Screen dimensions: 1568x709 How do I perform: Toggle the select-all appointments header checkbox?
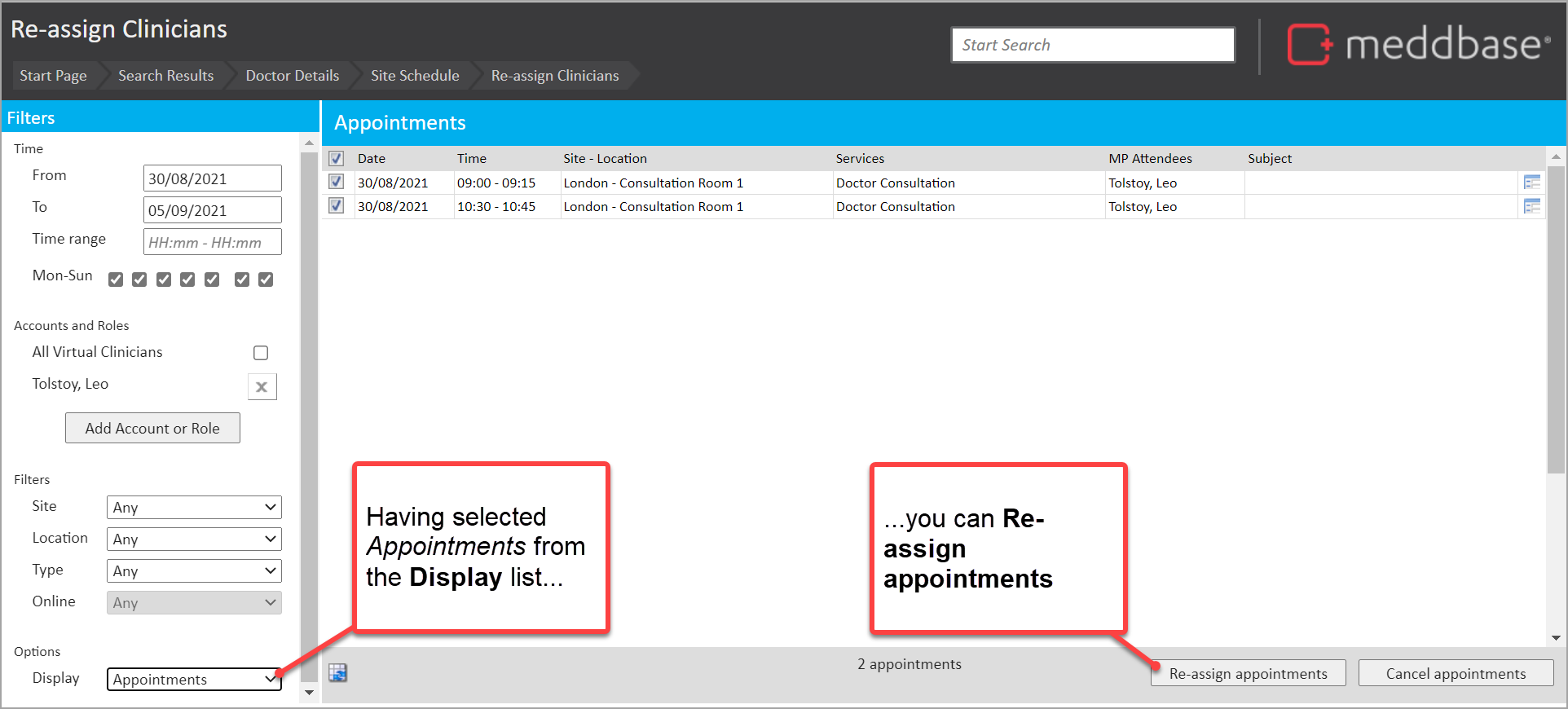337,159
